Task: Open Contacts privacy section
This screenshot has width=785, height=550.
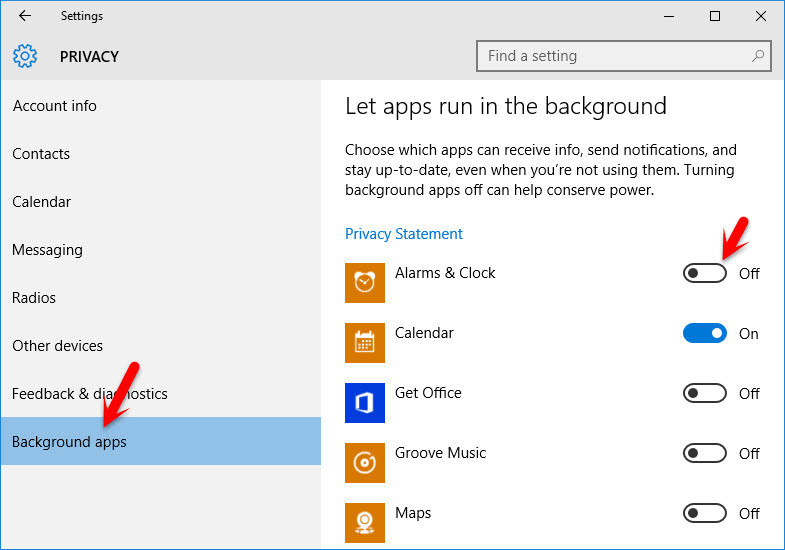Action: point(161,154)
